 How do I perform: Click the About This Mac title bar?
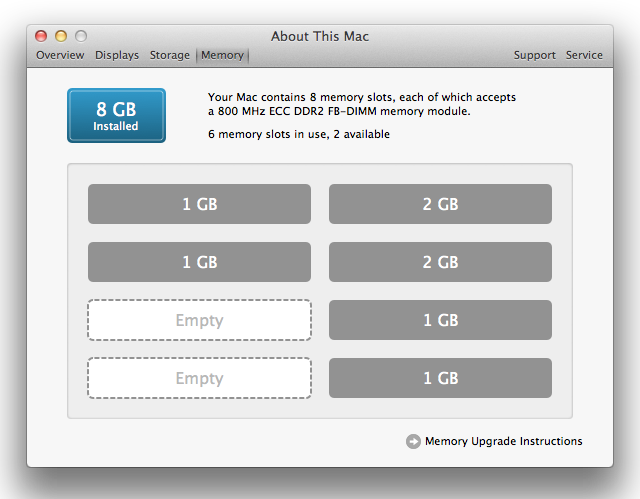tap(320, 36)
